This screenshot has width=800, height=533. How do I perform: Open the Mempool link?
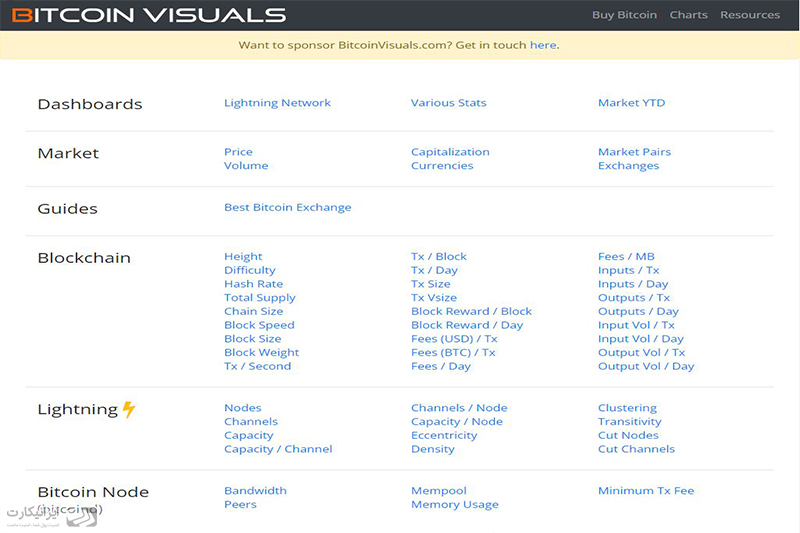(x=439, y=491)
